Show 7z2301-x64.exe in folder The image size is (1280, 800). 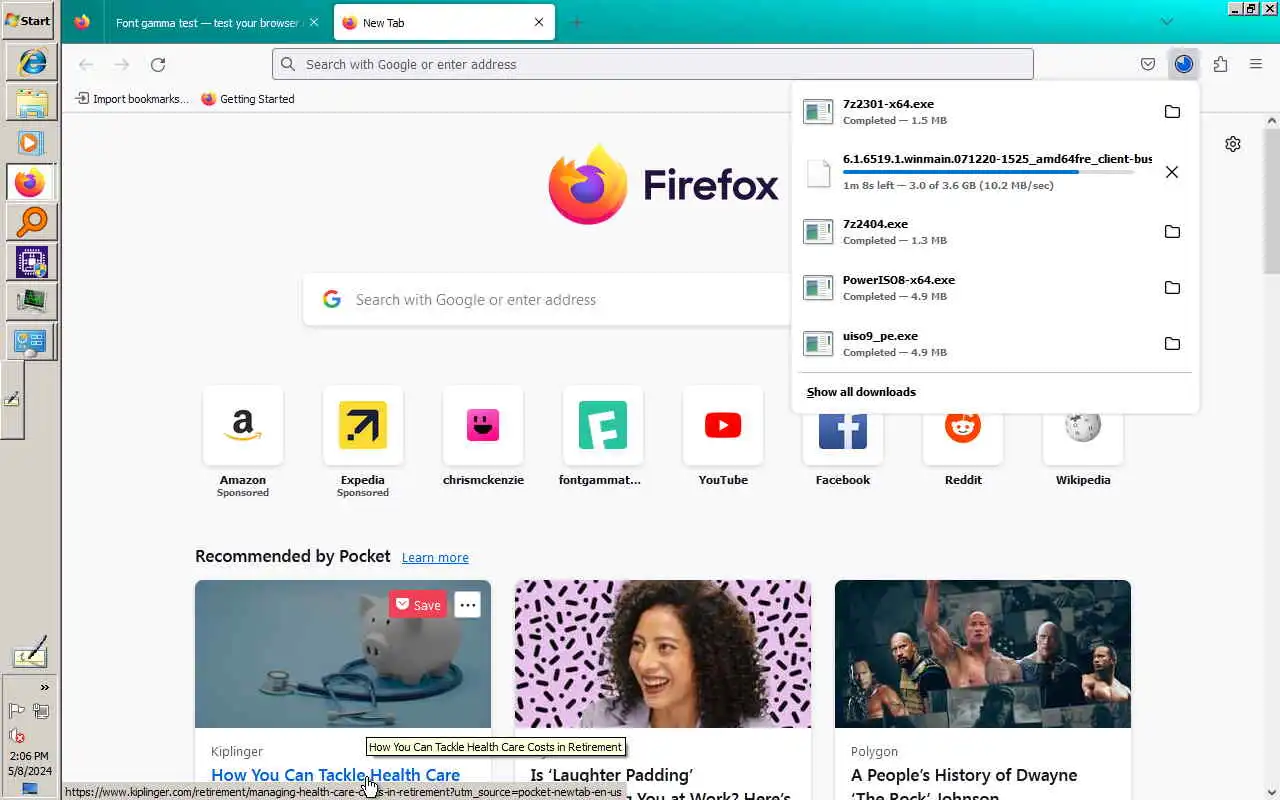coord(1172,112)
